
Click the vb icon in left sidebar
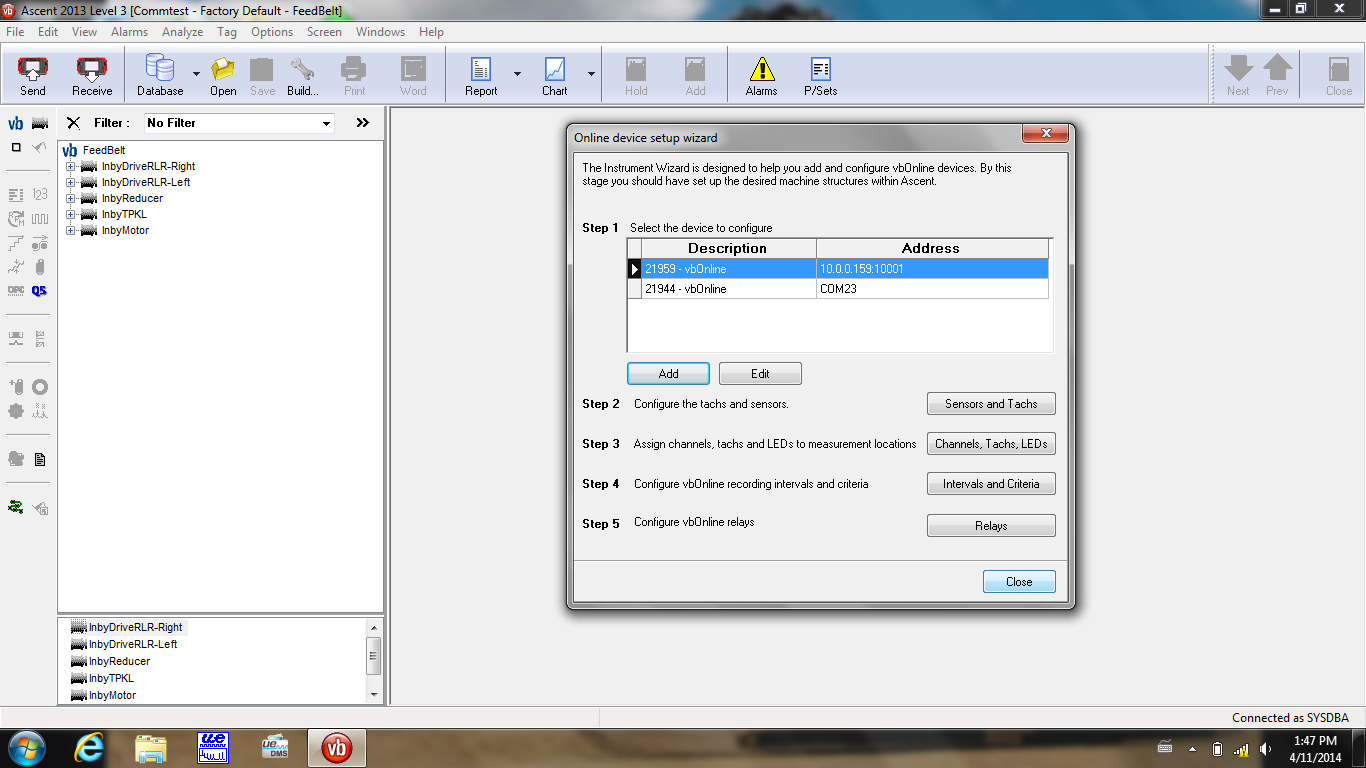coord(15,123)
